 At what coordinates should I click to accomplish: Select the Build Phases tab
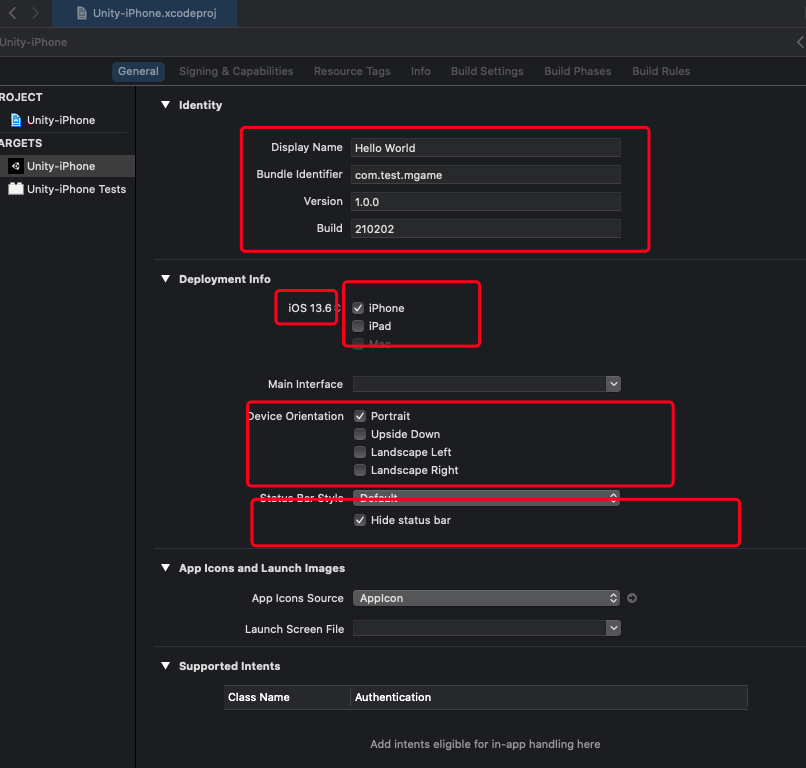[577, 71]
